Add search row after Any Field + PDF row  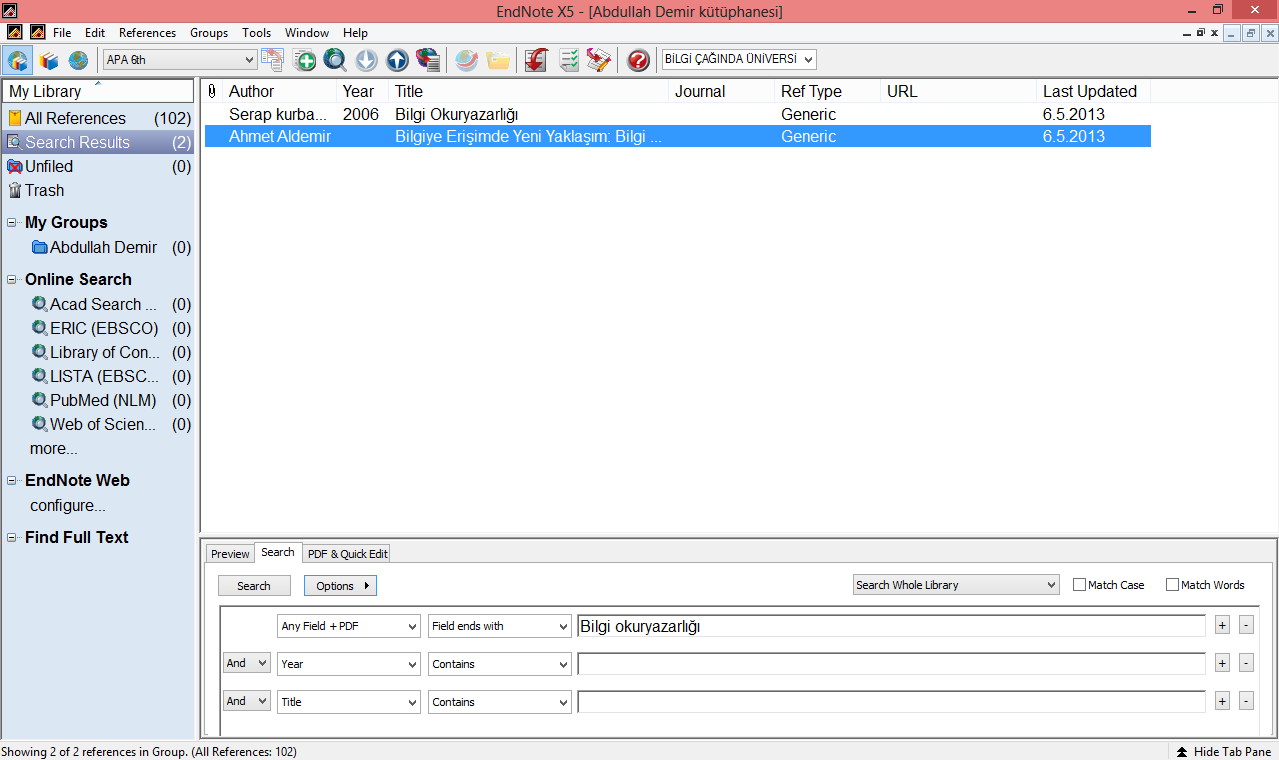pyautogui.click(x=1222, y=626)
